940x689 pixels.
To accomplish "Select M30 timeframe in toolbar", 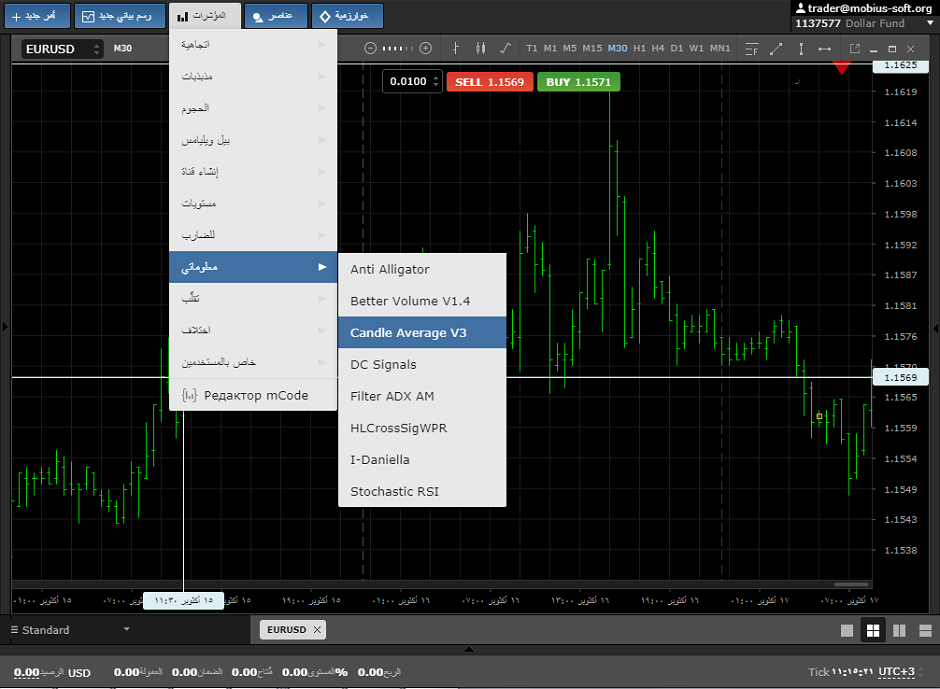I will 617,49.
